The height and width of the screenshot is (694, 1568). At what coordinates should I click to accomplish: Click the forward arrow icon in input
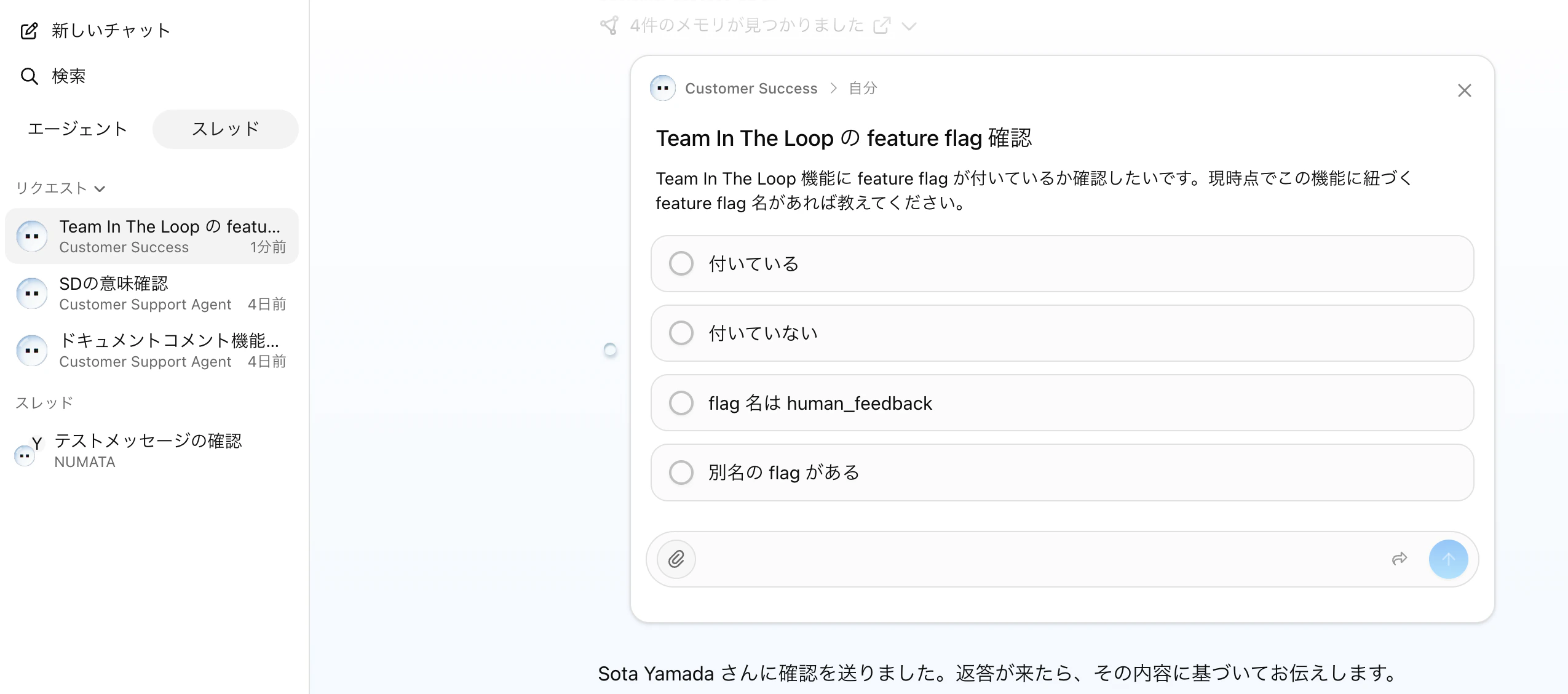click(1400, 559)
